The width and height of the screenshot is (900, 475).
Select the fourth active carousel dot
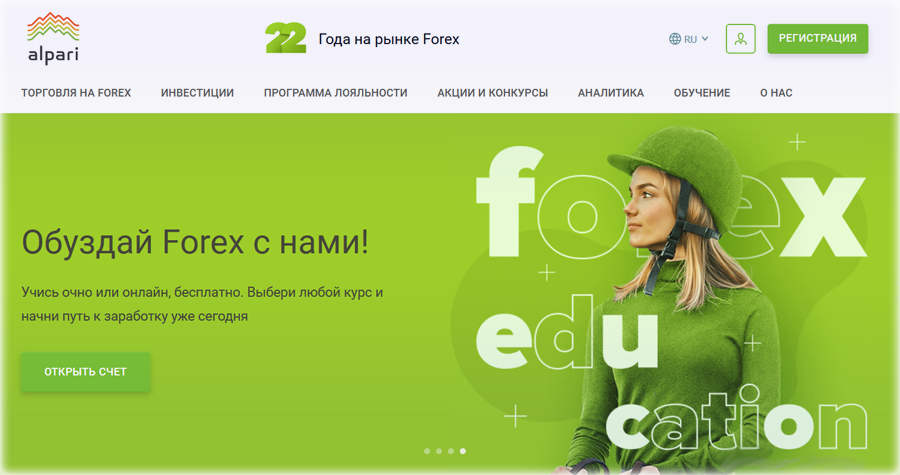(463, 451)
